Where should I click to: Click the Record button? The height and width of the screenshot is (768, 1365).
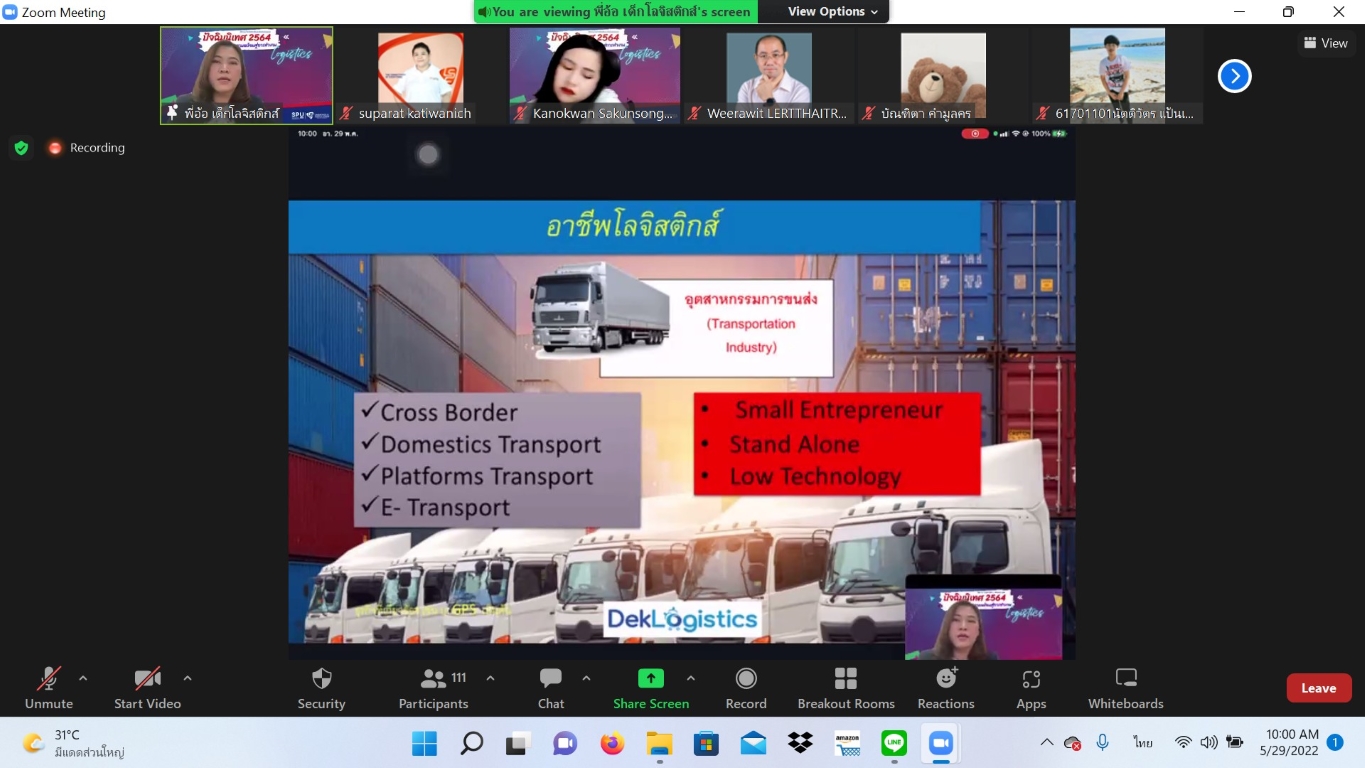(x=746, y=688)
